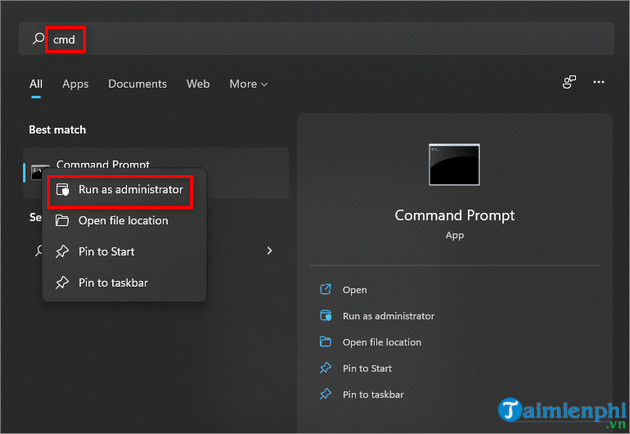
Task: Choose Open file location in context menu
Action: coord(125,221)
